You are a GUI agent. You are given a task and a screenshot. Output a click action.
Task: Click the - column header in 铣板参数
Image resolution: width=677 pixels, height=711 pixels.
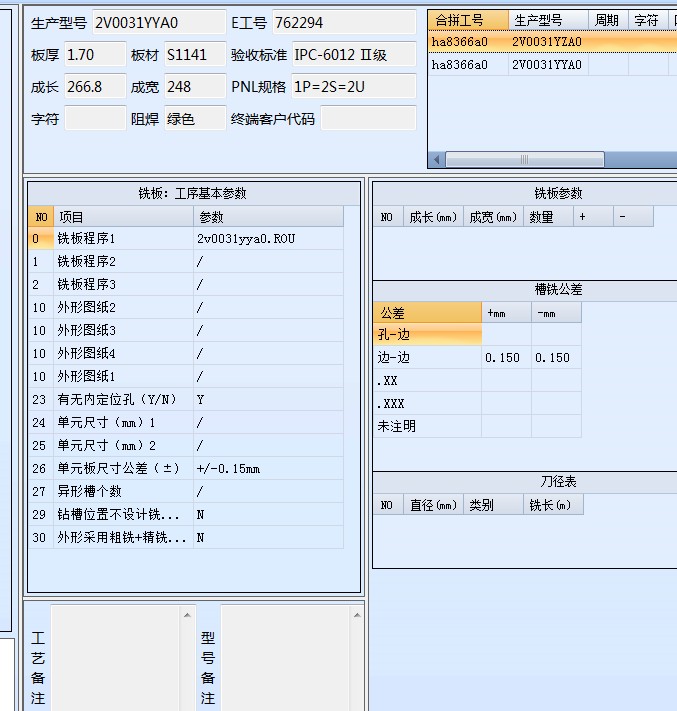click(x=633, y=217)
